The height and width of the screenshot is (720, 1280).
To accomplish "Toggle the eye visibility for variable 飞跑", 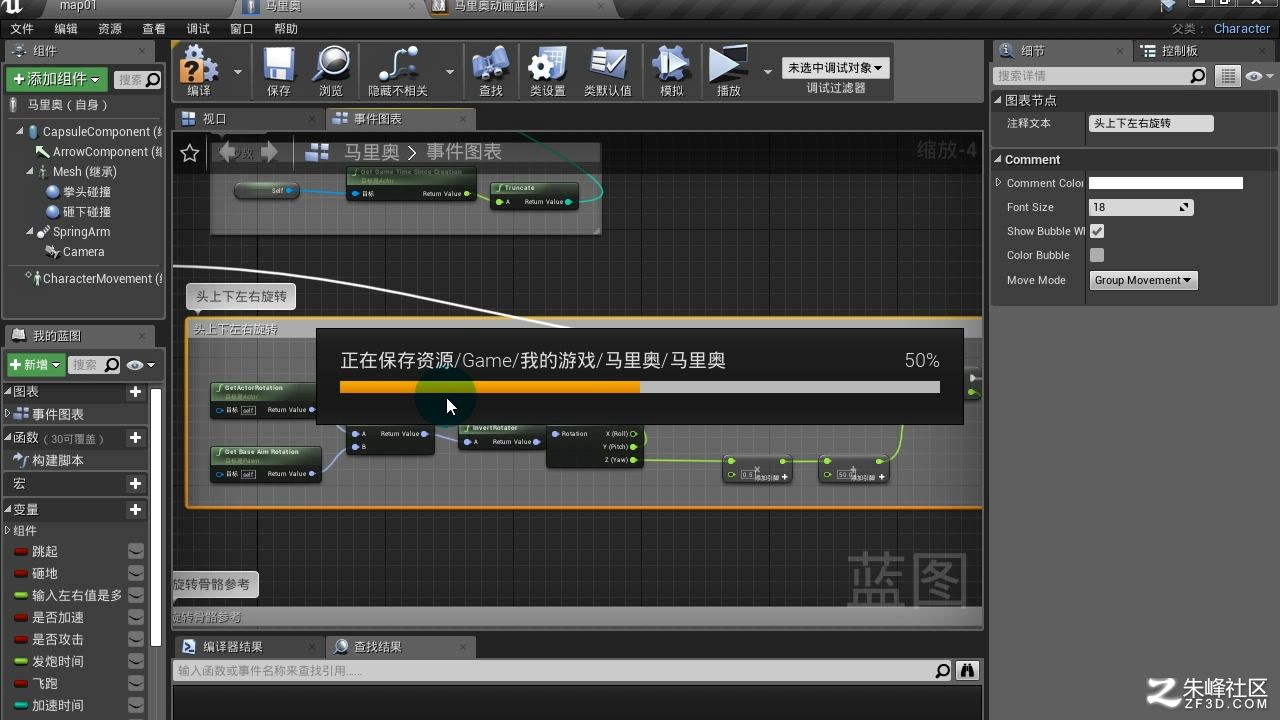I will [136, 684].
